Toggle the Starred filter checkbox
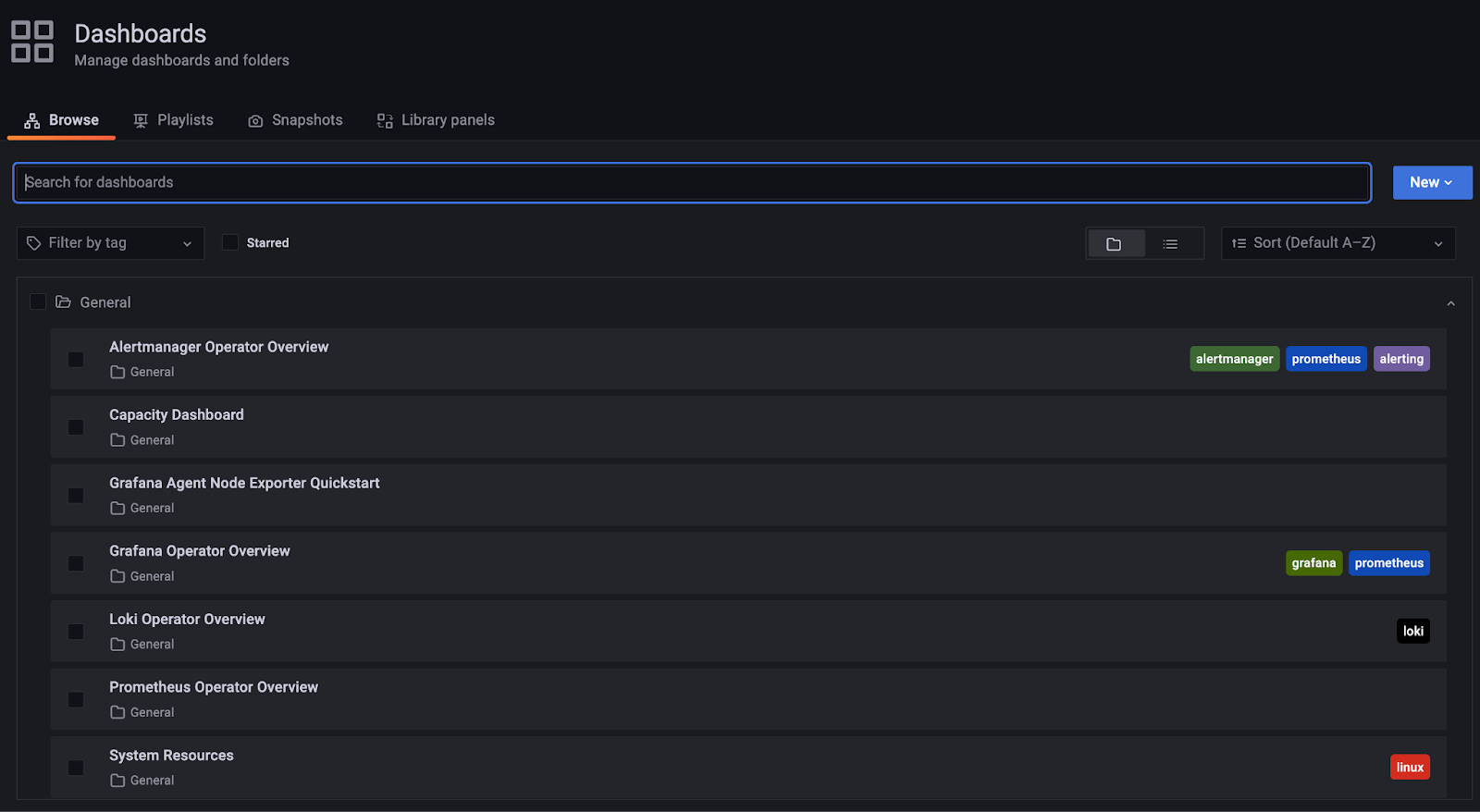 click(x=230, y=242)
